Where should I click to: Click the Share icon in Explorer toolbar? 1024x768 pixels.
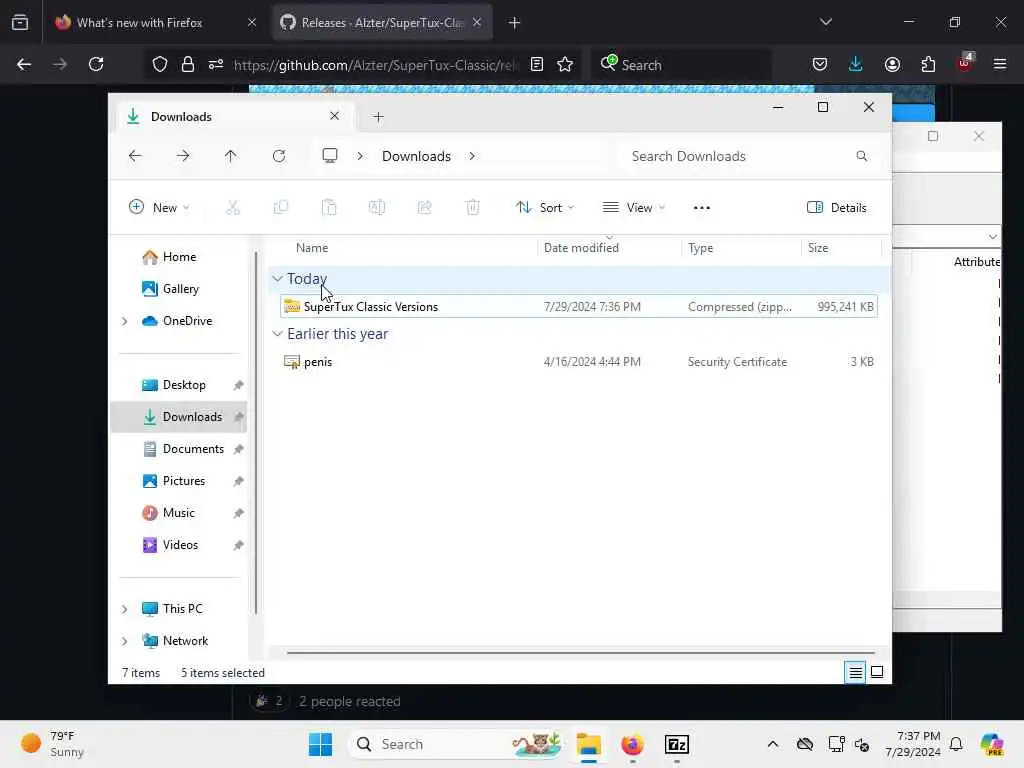click(x=424, y=208)
